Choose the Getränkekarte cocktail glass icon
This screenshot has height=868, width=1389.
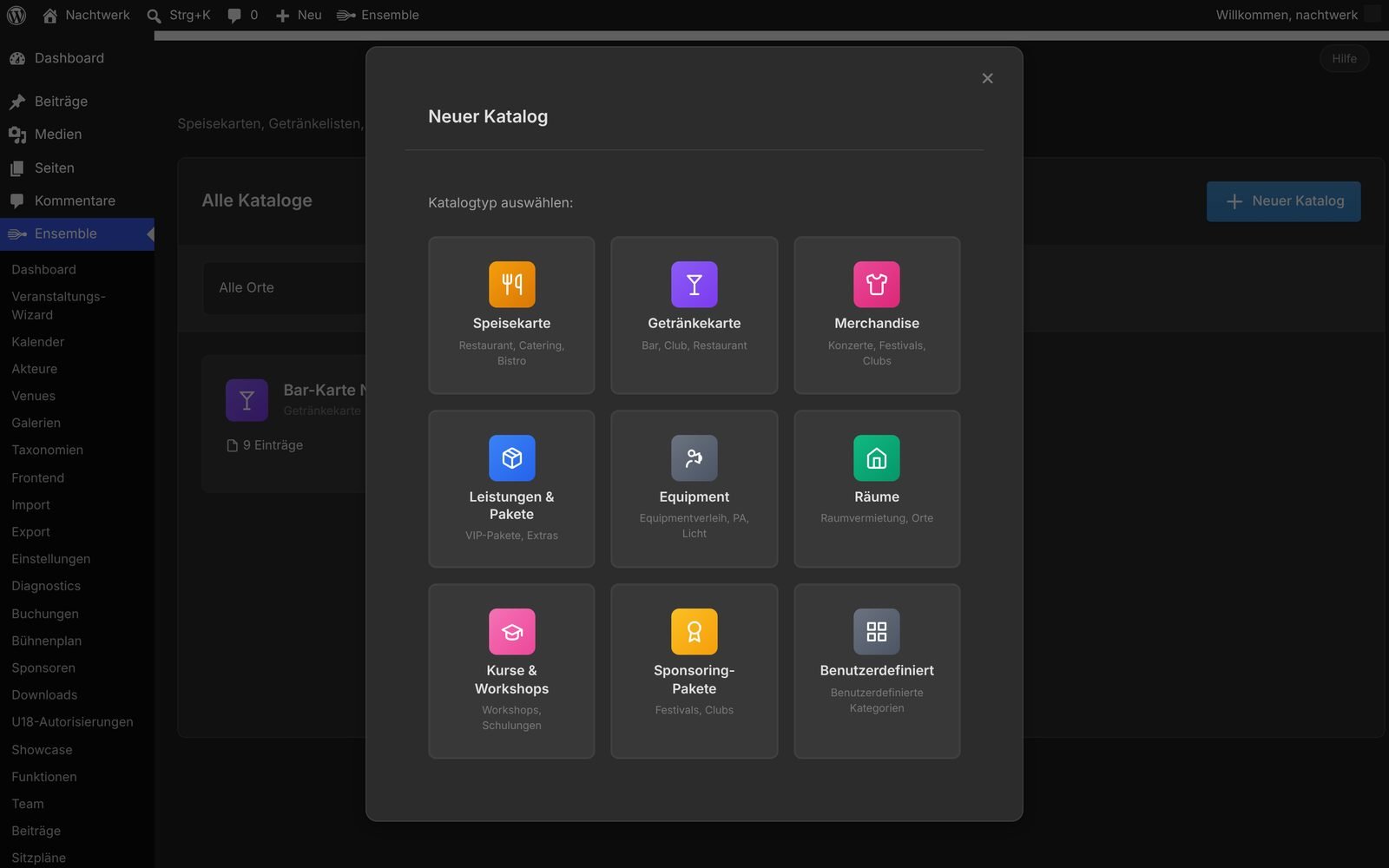pos(694,284)
